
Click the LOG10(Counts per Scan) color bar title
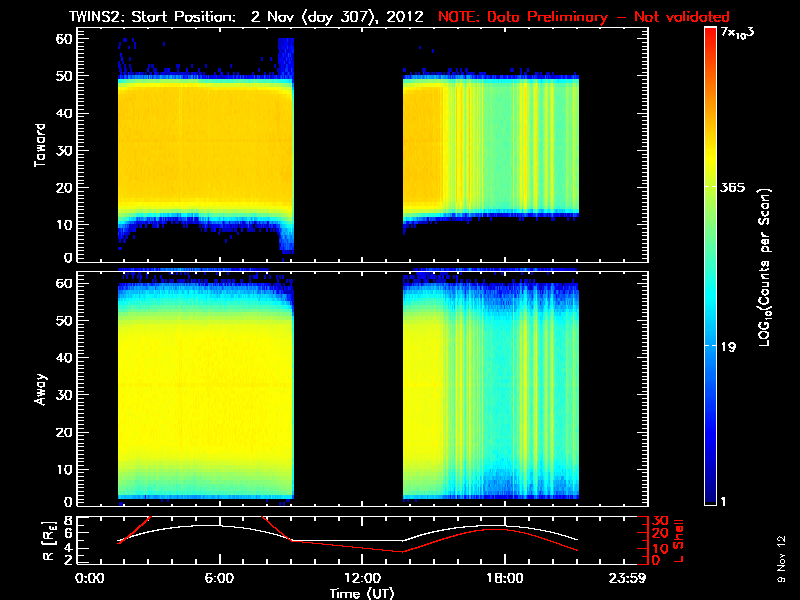click(764, 267)
